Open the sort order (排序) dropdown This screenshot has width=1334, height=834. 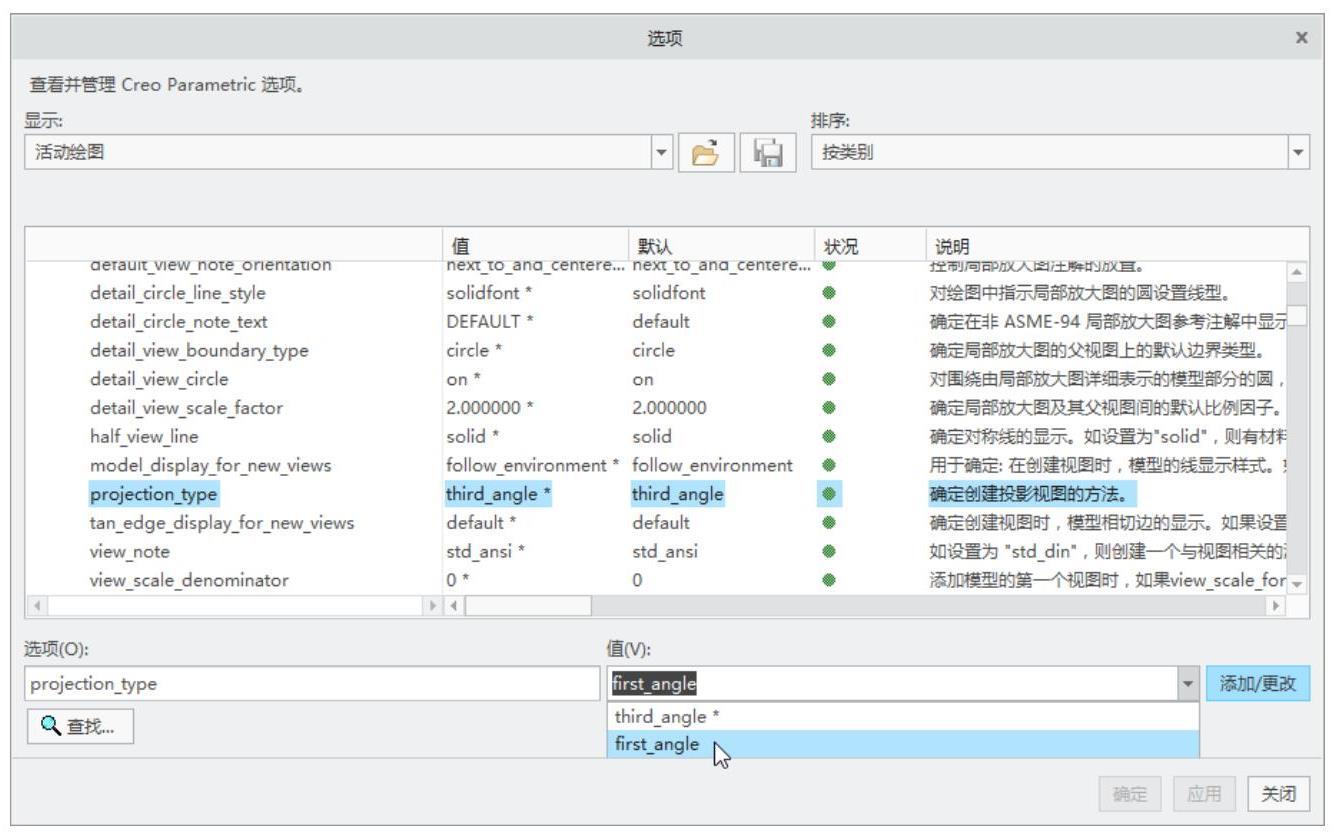pyautogui.click(x=1298, y=153)
